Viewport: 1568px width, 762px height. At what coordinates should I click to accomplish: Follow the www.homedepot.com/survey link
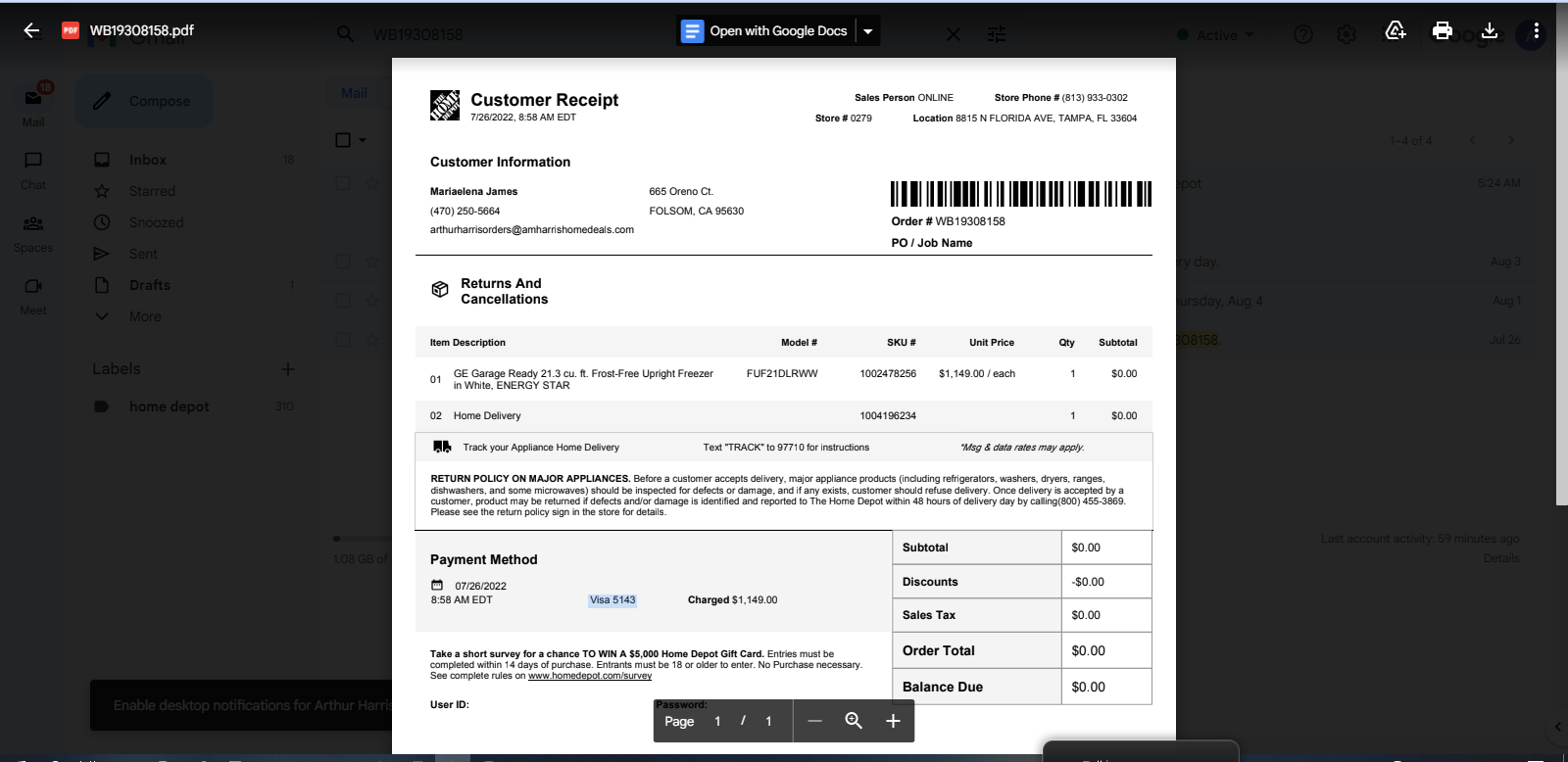pyautogui.click(x=590, y=676)
